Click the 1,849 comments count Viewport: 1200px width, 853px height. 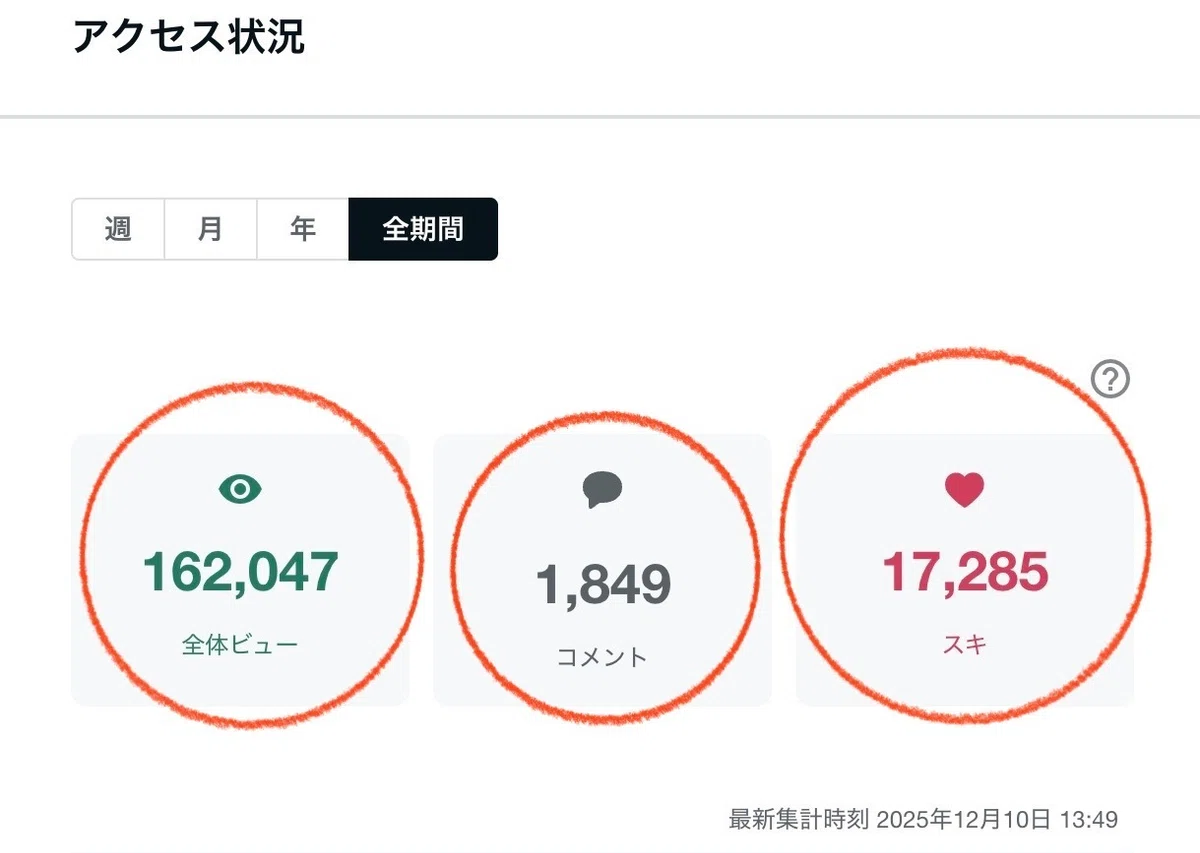click(x=602, y=584)
